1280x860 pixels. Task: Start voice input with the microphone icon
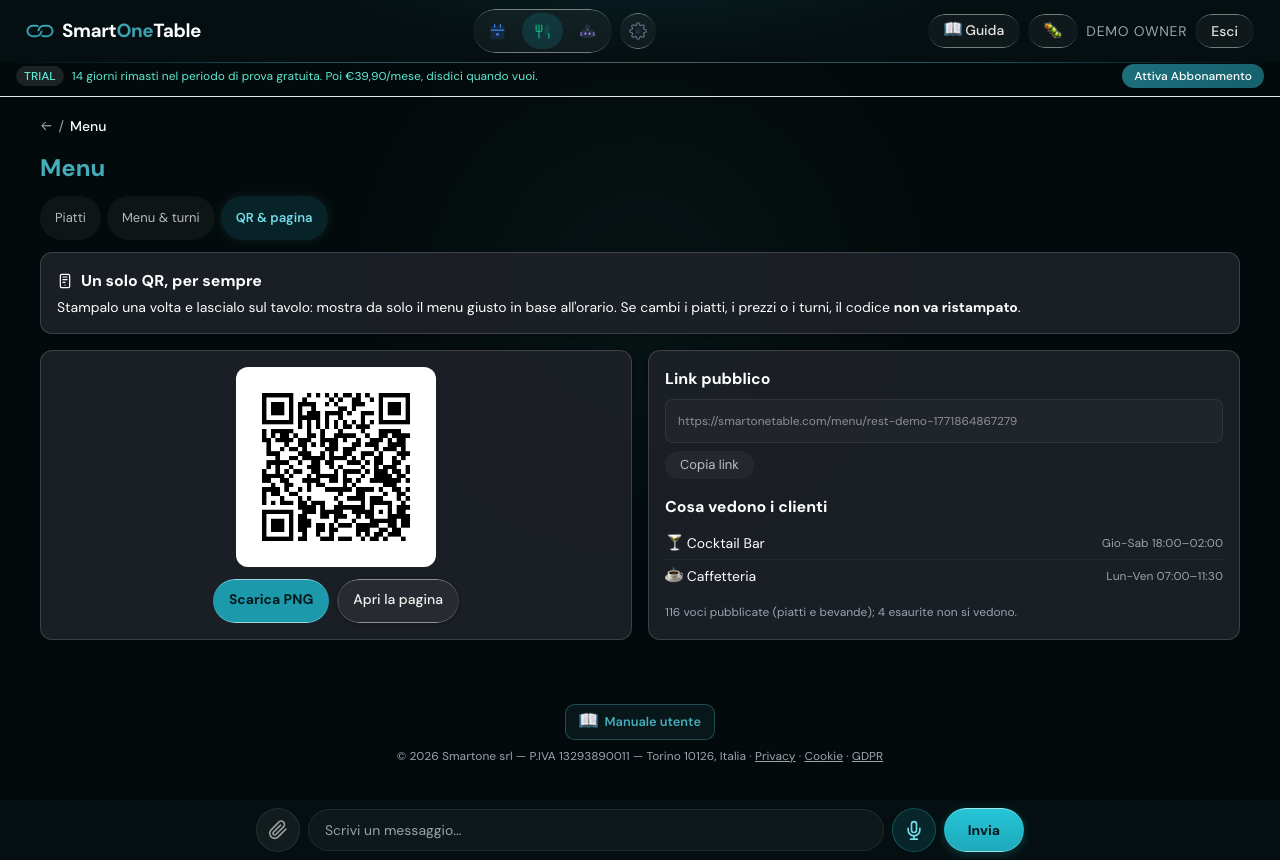(x=914, y=830)
